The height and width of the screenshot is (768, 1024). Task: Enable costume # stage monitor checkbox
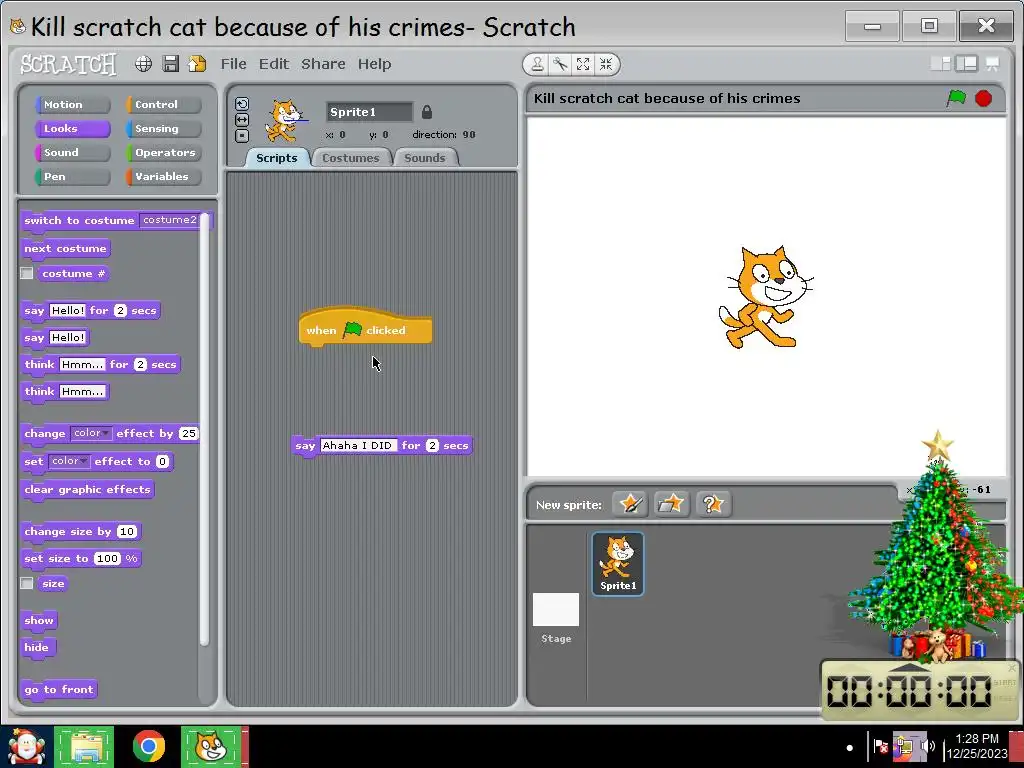tap(27, 273)
